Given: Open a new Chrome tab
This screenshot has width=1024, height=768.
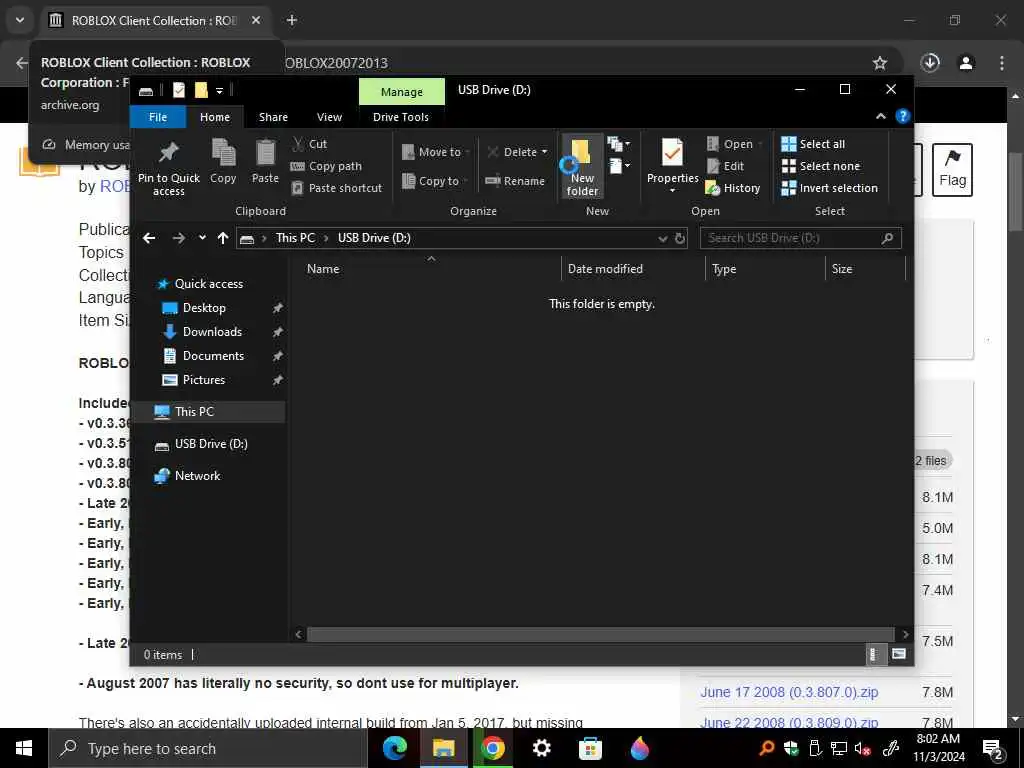Looking at the screenshot, I should 292,20.
